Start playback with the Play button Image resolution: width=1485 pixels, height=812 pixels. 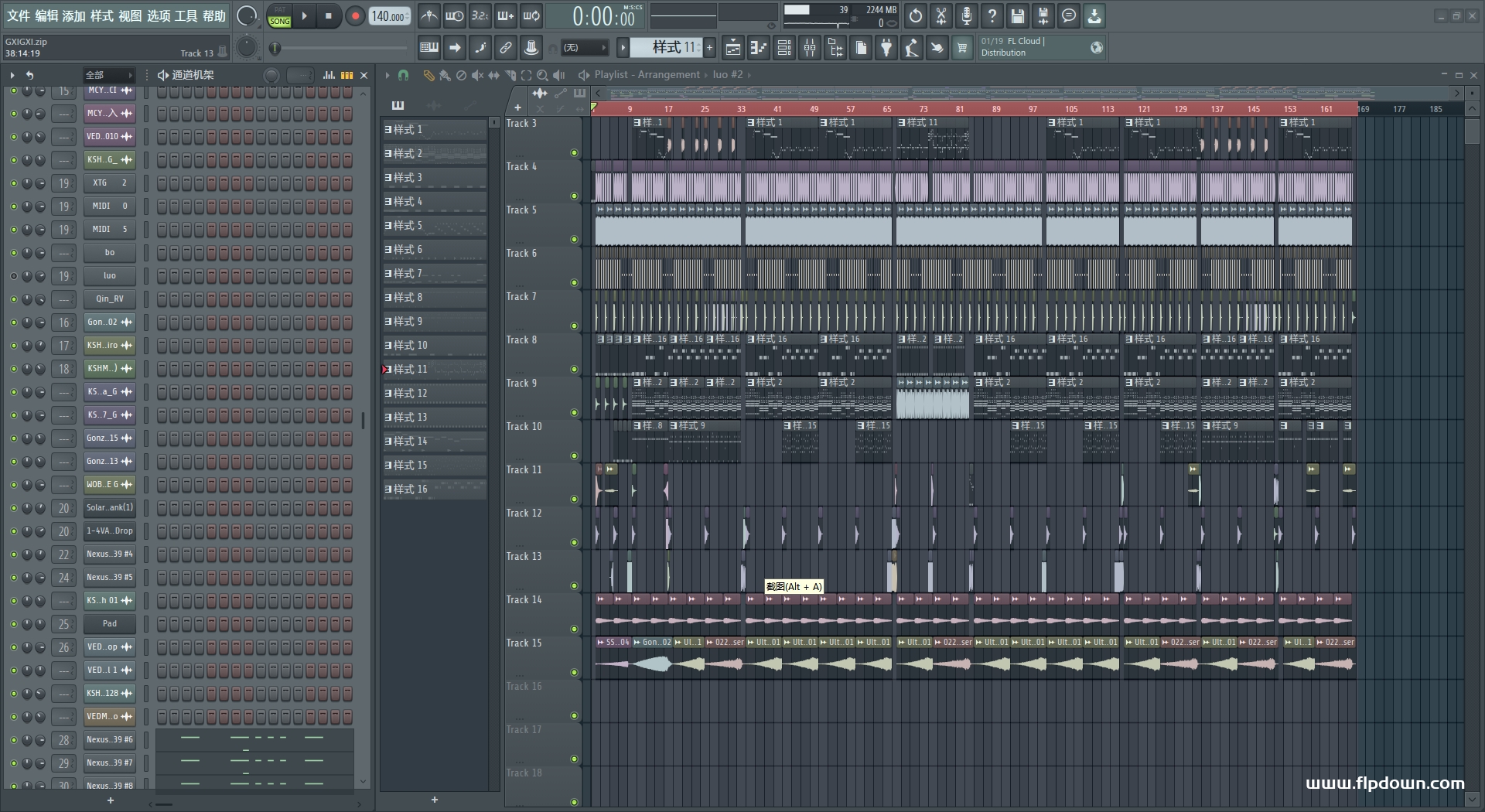[x=305, y=15]
